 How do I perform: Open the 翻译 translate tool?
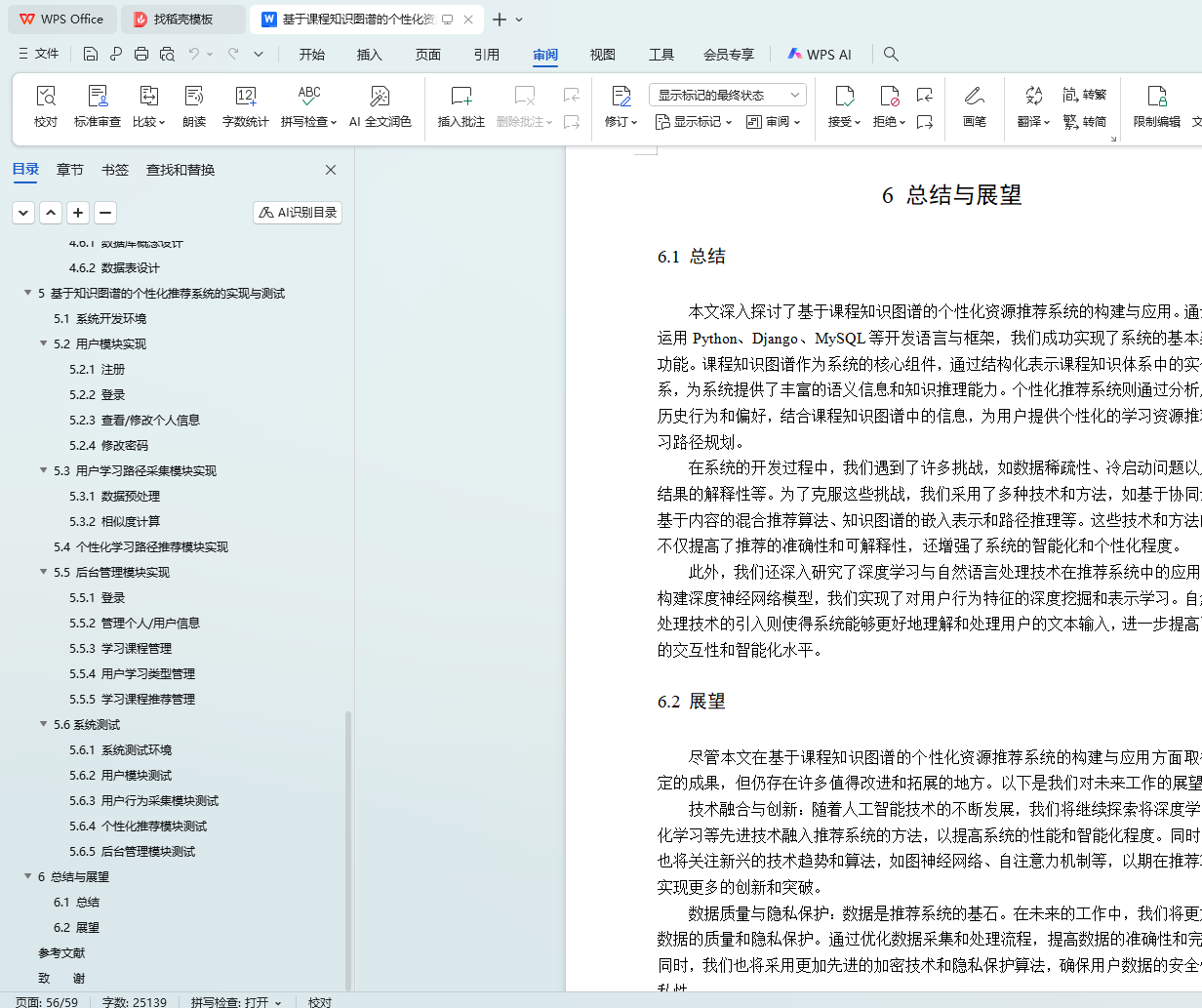tap(1033, 106)
